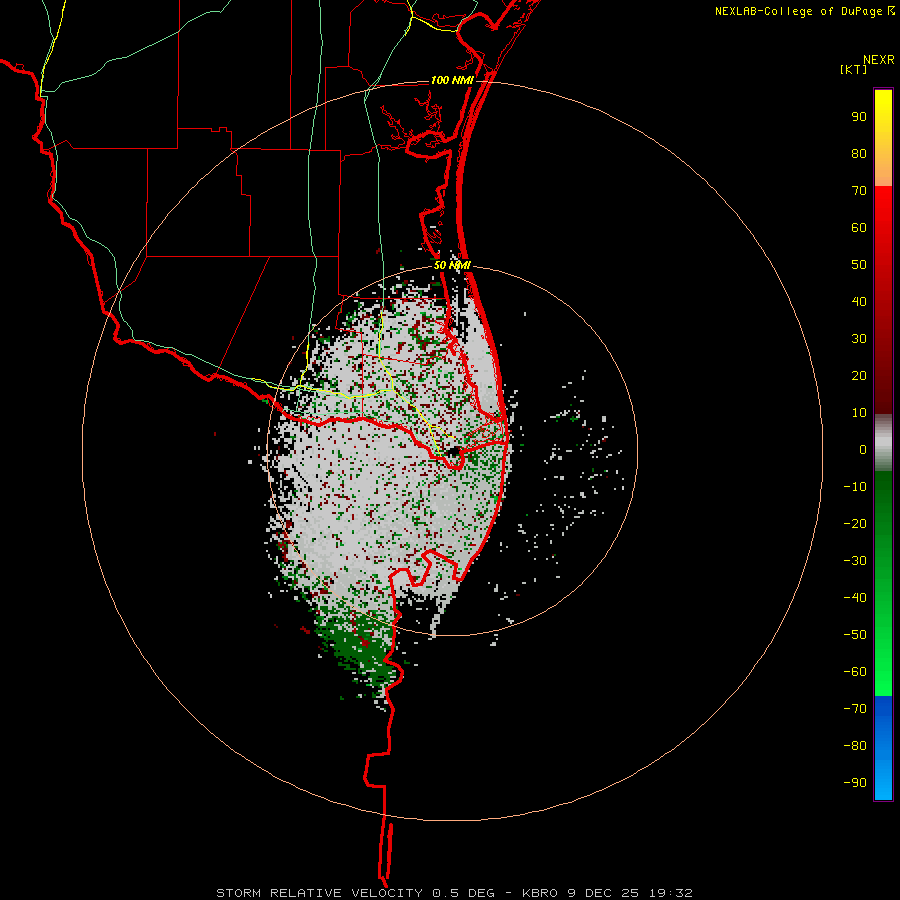The width and height of the screenshot is (900, 900).
Task: Click the -30 value on the velocity scale
Action: 855,561
